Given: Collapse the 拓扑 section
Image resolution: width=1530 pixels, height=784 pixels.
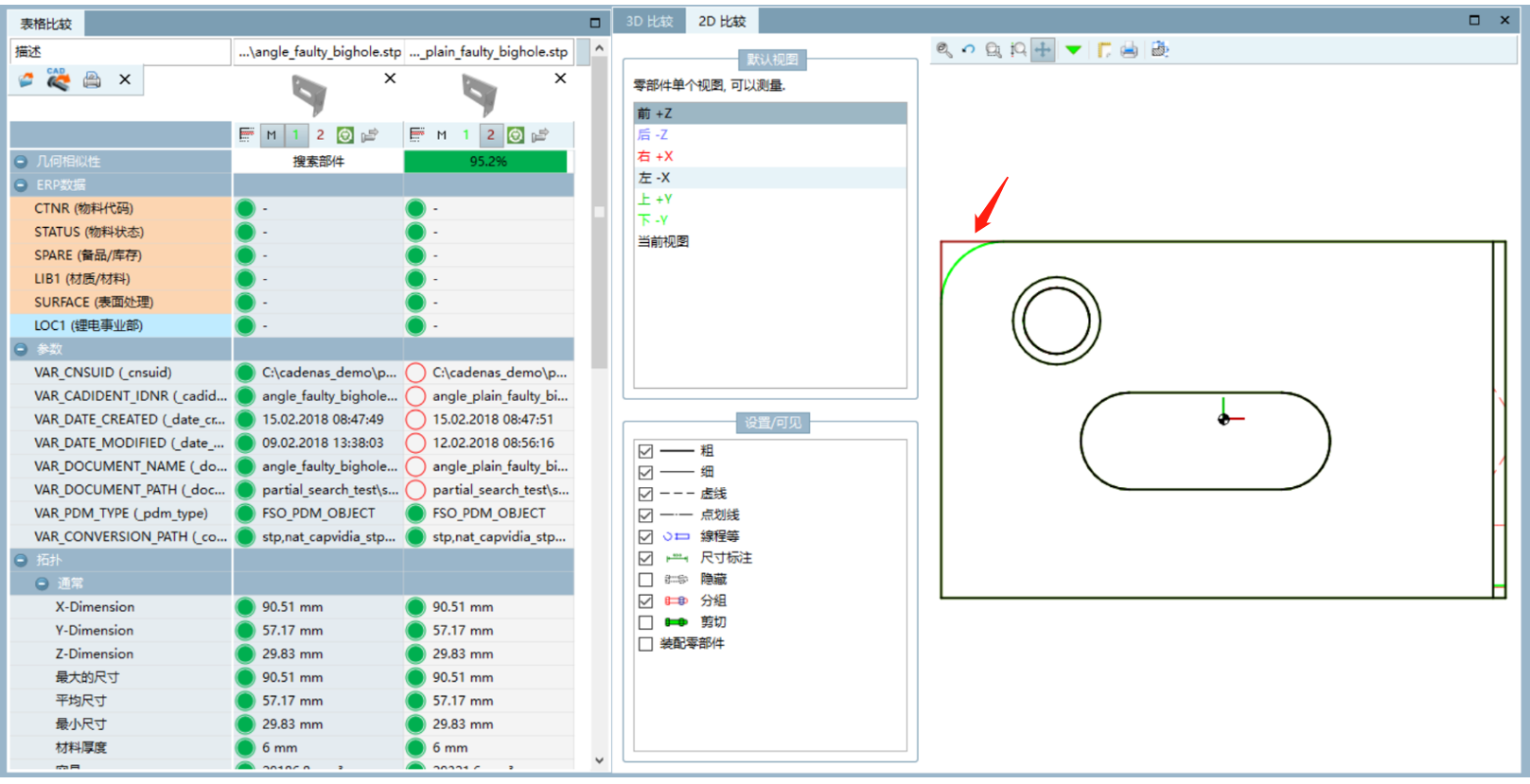Looking at the screenshot, I should pyautogui.click(x=21, y=560).
